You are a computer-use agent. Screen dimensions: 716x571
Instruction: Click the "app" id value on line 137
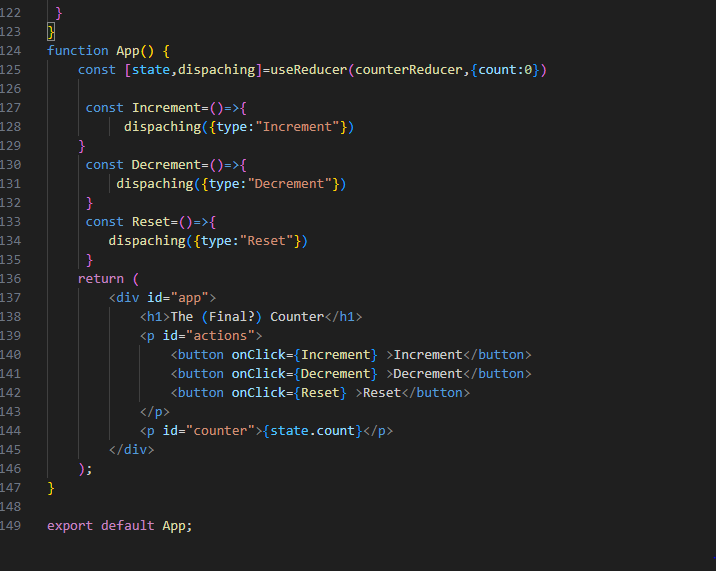click(x=189, y=298)
